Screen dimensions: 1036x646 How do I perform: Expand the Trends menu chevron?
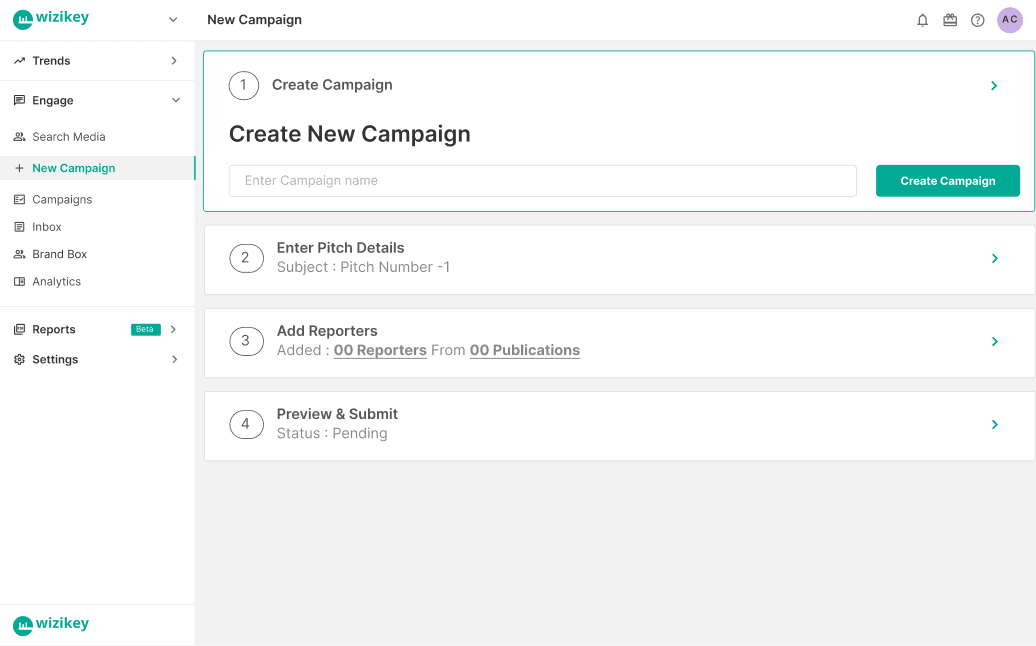click(174, 61)
